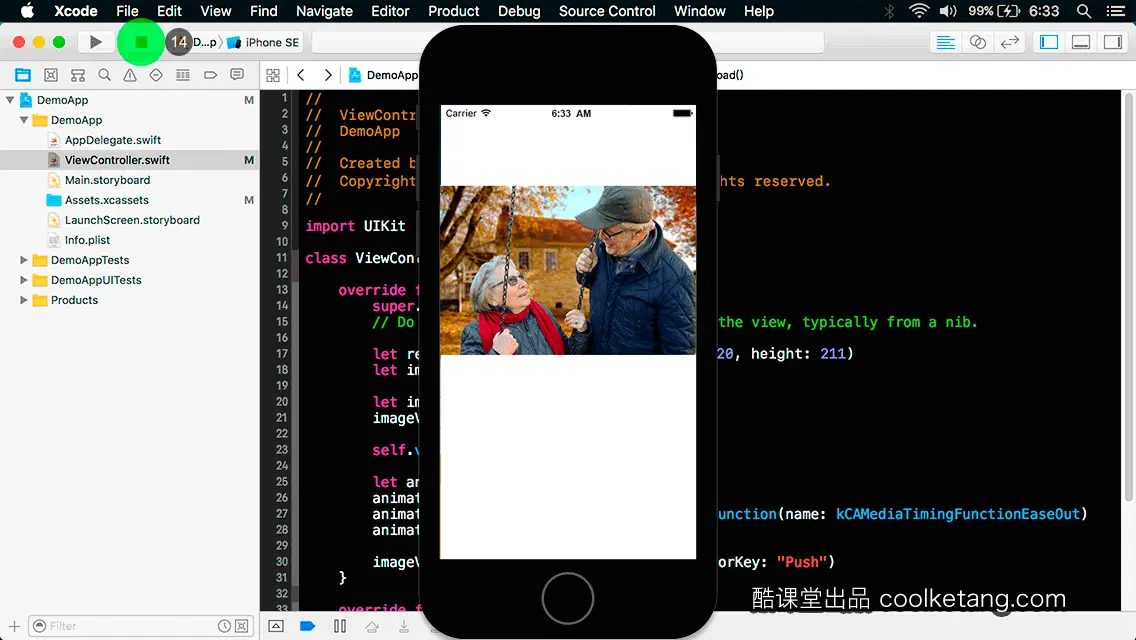Open the Navigate menu
The width and height of the screenshot is (1136, 640).
point(324,11)
